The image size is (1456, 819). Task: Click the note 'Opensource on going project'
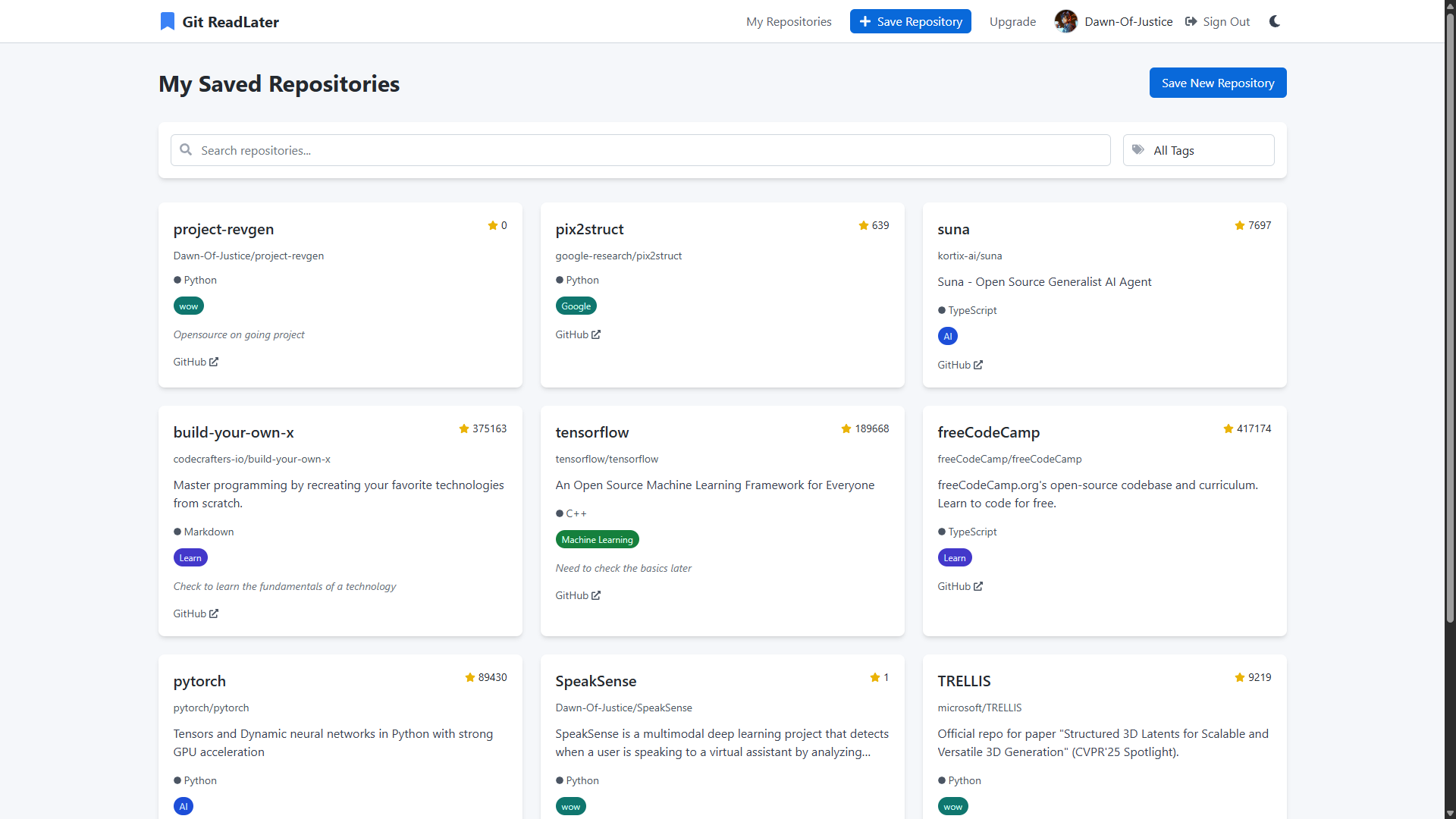239,334
